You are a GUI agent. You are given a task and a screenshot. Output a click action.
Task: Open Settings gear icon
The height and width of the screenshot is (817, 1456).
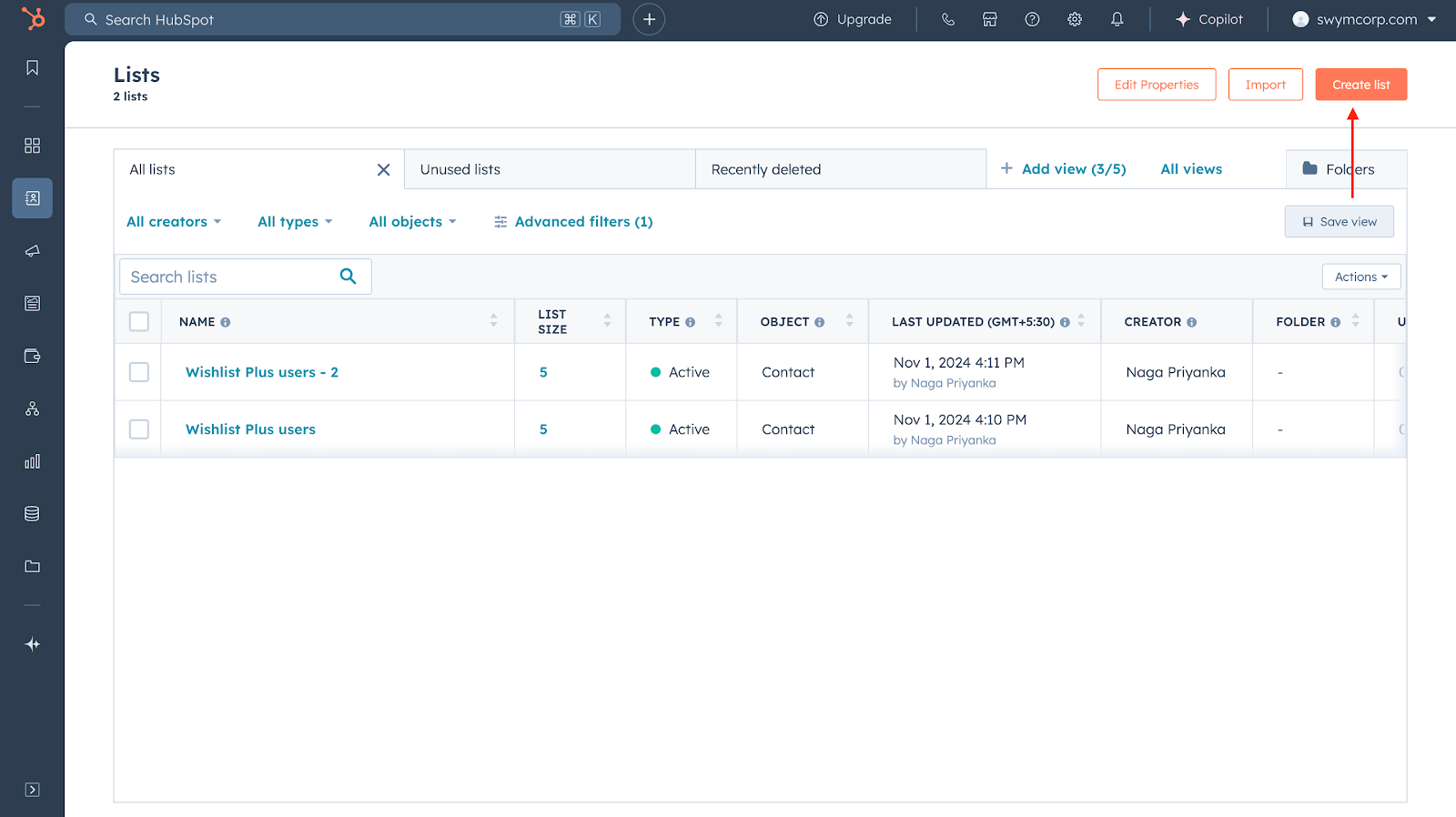click(x=1075, y=19)
